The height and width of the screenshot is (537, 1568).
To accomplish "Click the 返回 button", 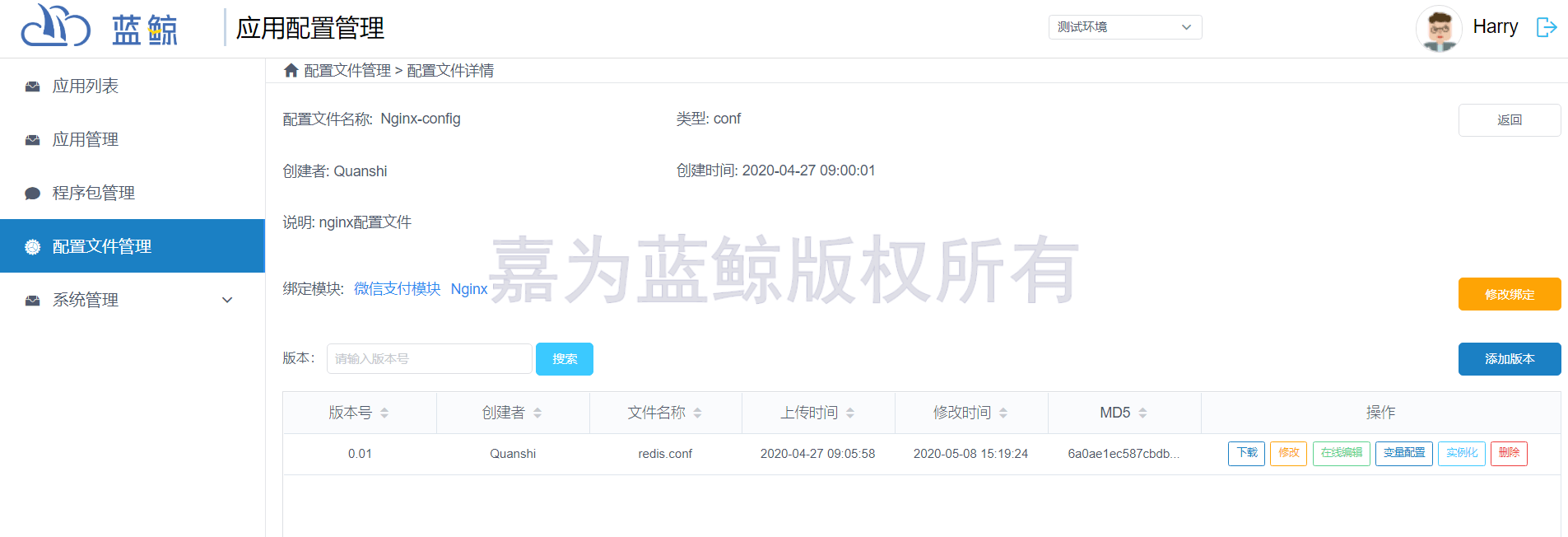I will [1510, 120].
